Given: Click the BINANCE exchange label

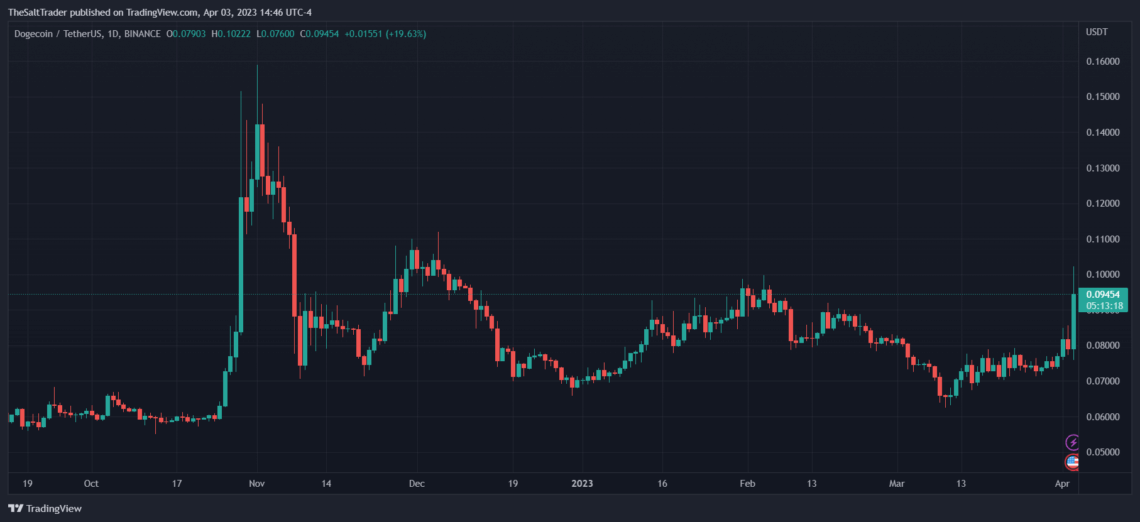Looking at the screenshot, I should click(x=142, y=33).
